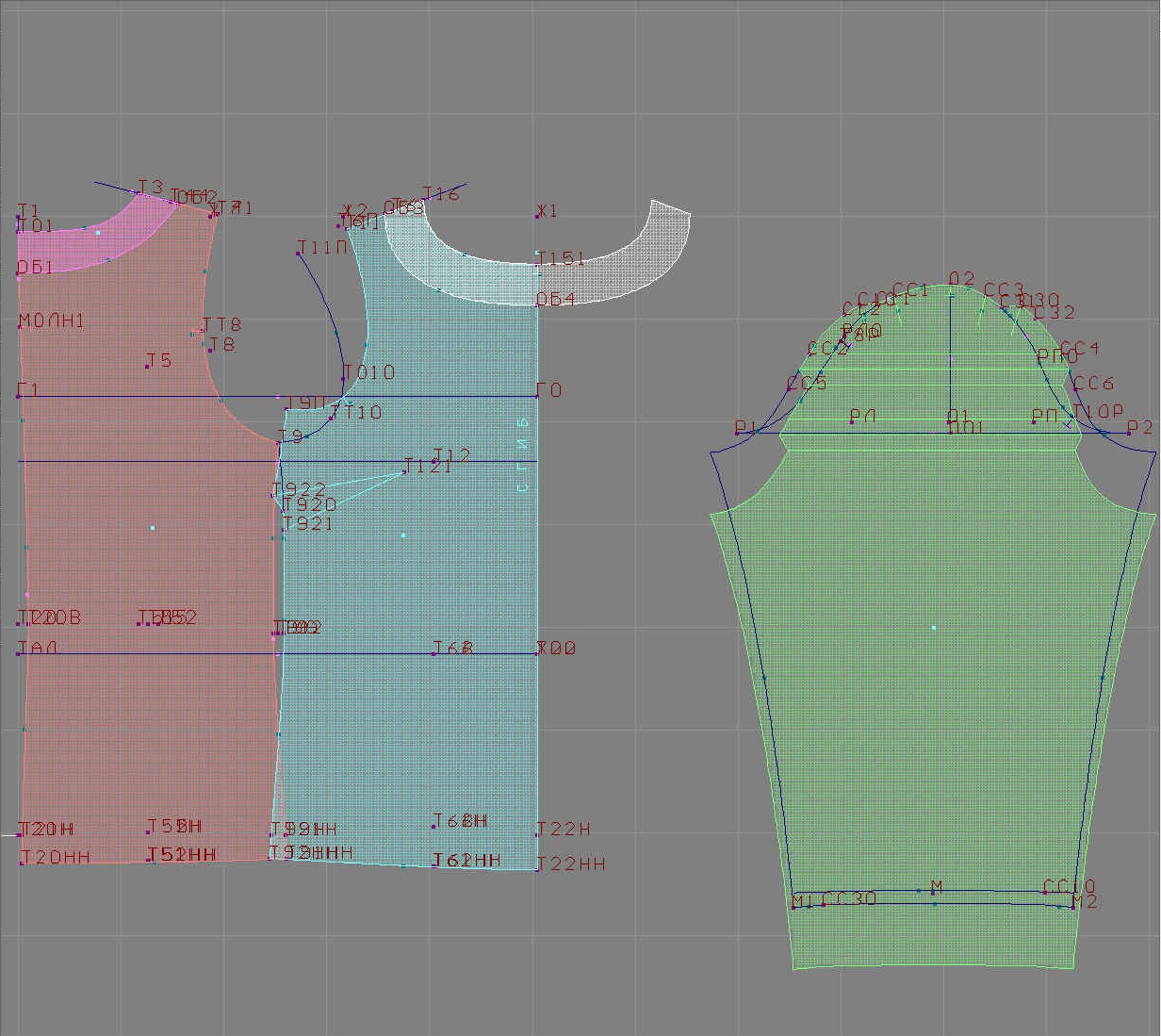Click point Г0 on chest line
The image size is (1161, 1036).
(x=537, y=396)
